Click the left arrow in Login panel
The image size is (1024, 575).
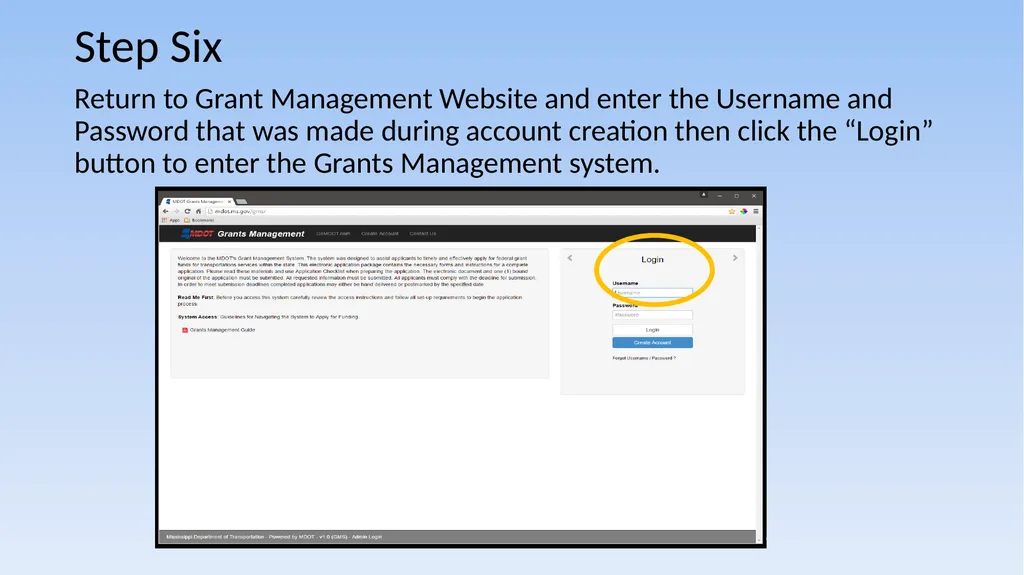[x=569, y=258]
